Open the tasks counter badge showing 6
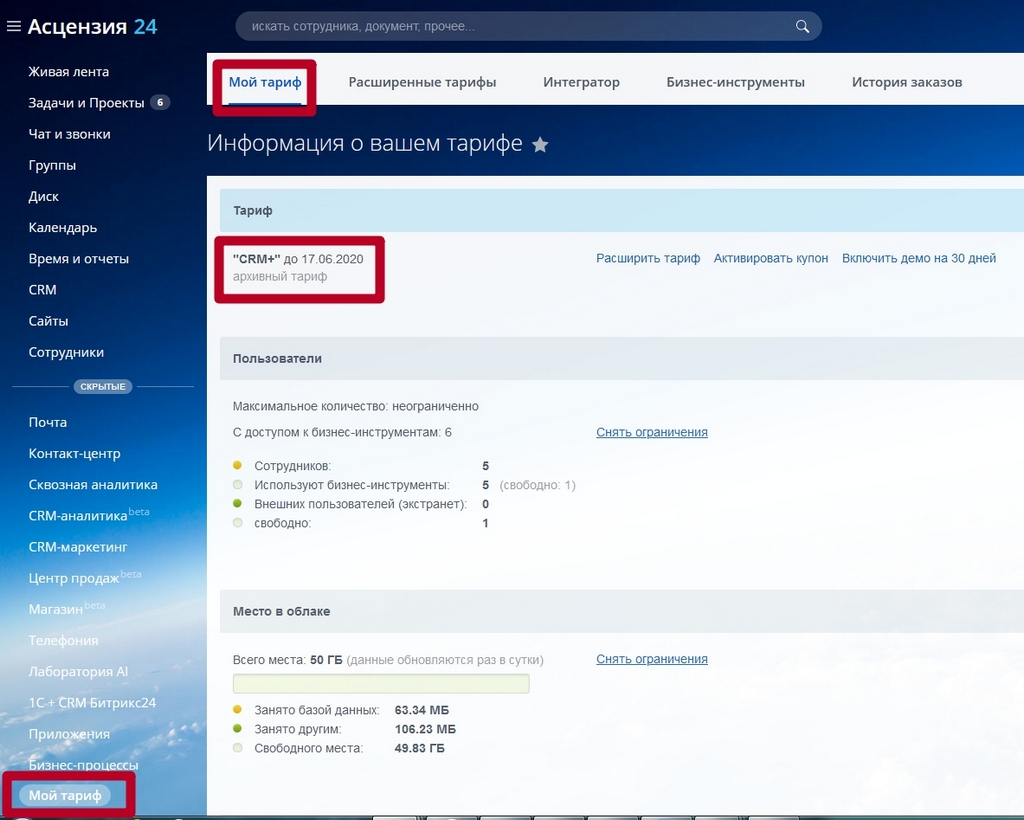The image size is (1024, 820). pyautogui.click(x=160, y=102)
